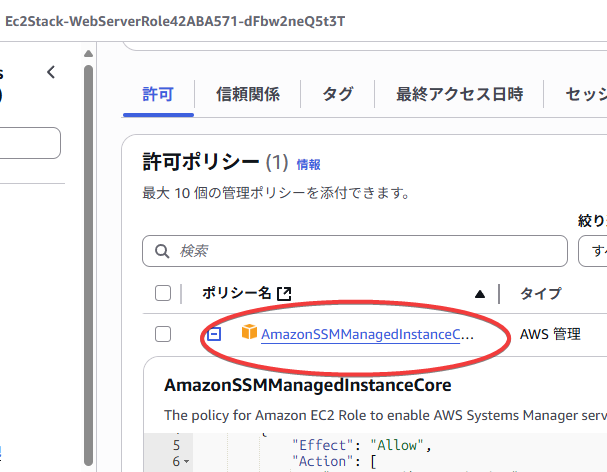Open the 許可 tab
Image resolution: width=607 pixels, height=472 pixels.
click(x=158, y=94)
